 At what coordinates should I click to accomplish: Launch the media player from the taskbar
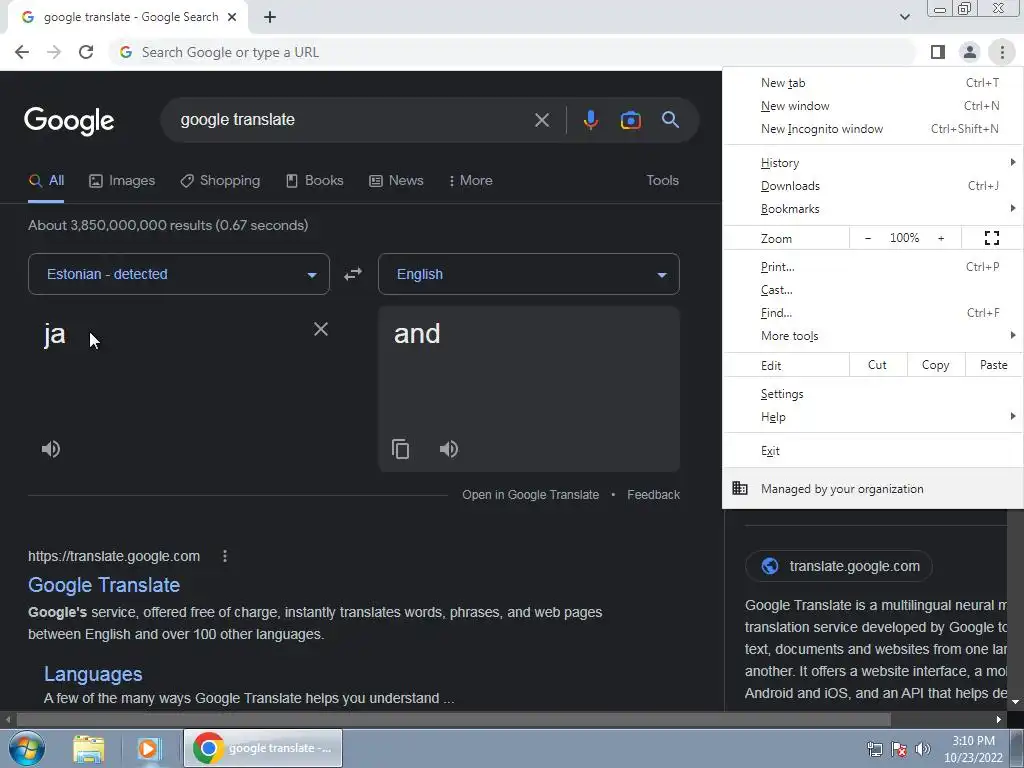[148, 748]
